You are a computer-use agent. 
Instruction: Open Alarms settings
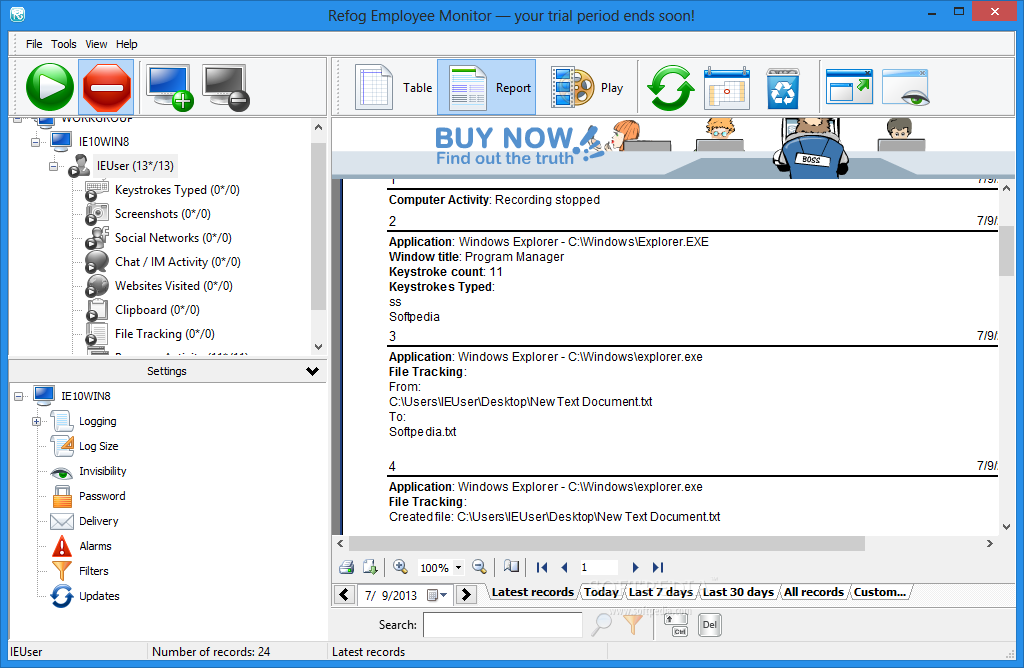point(95,546)
